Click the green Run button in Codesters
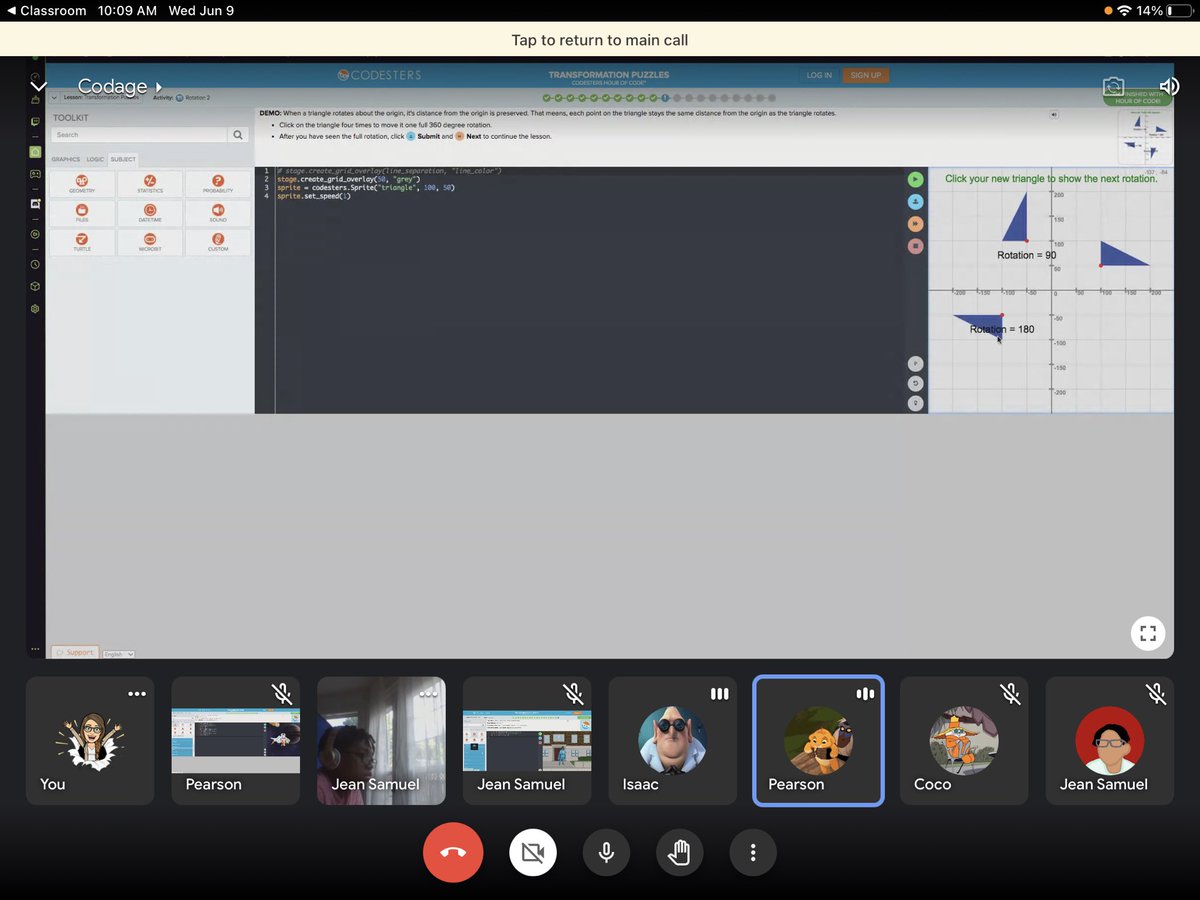 pyautogui.click(x=915, y=179)
